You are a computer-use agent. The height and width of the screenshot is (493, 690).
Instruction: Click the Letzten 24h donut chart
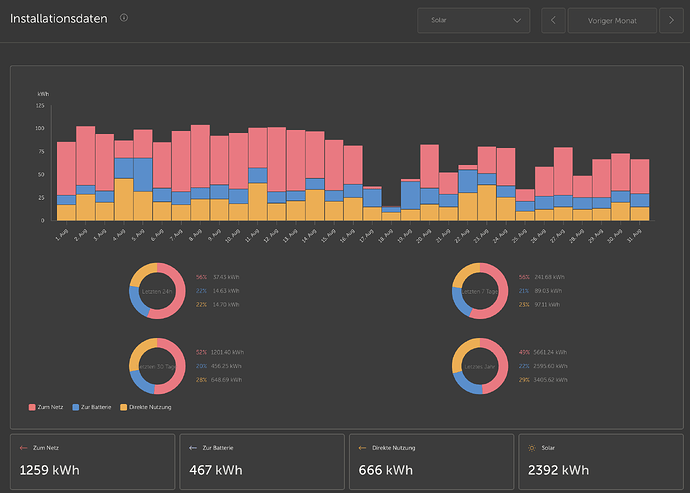point(157,291)
